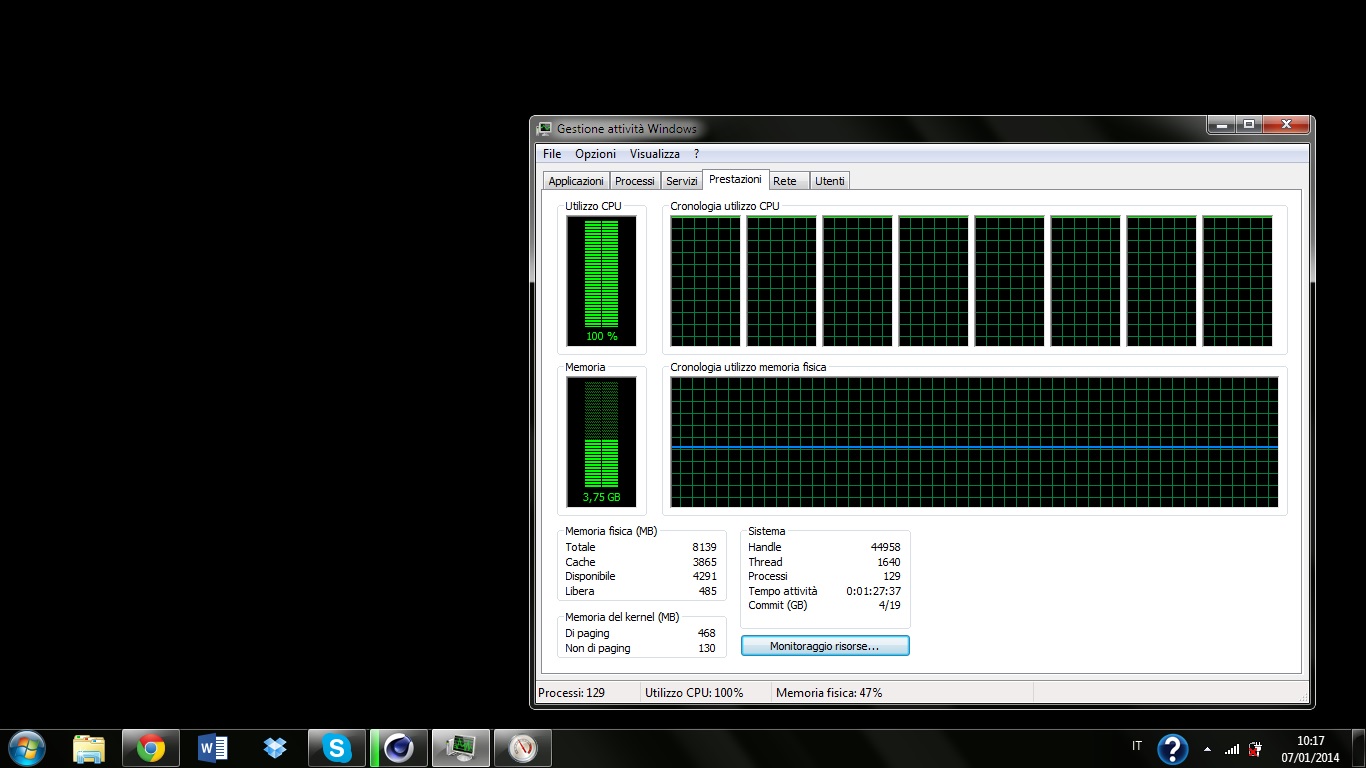Click the Task Manager title bar icon

click(545, 128)
